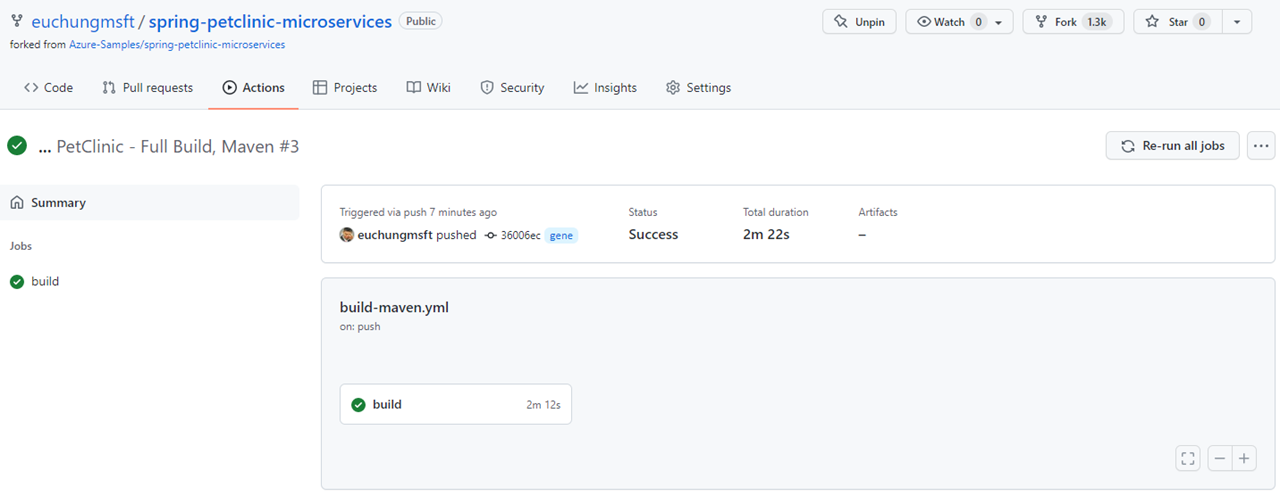Switch to the Code tab
This screenshot has width=1280, height=496.
(x=49, y=88)
